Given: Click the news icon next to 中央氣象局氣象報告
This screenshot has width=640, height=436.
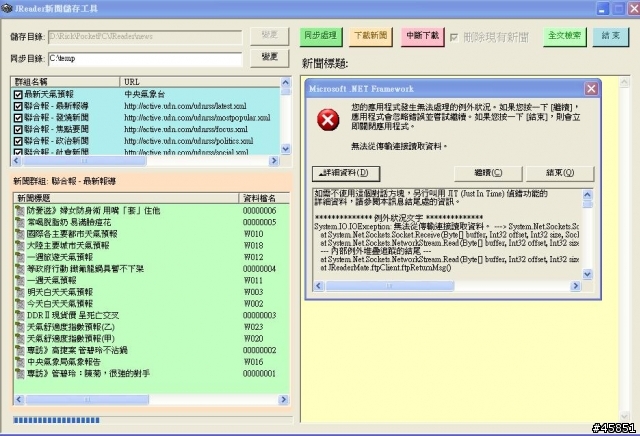Looking at the screenshot, I should coord(20,362).
